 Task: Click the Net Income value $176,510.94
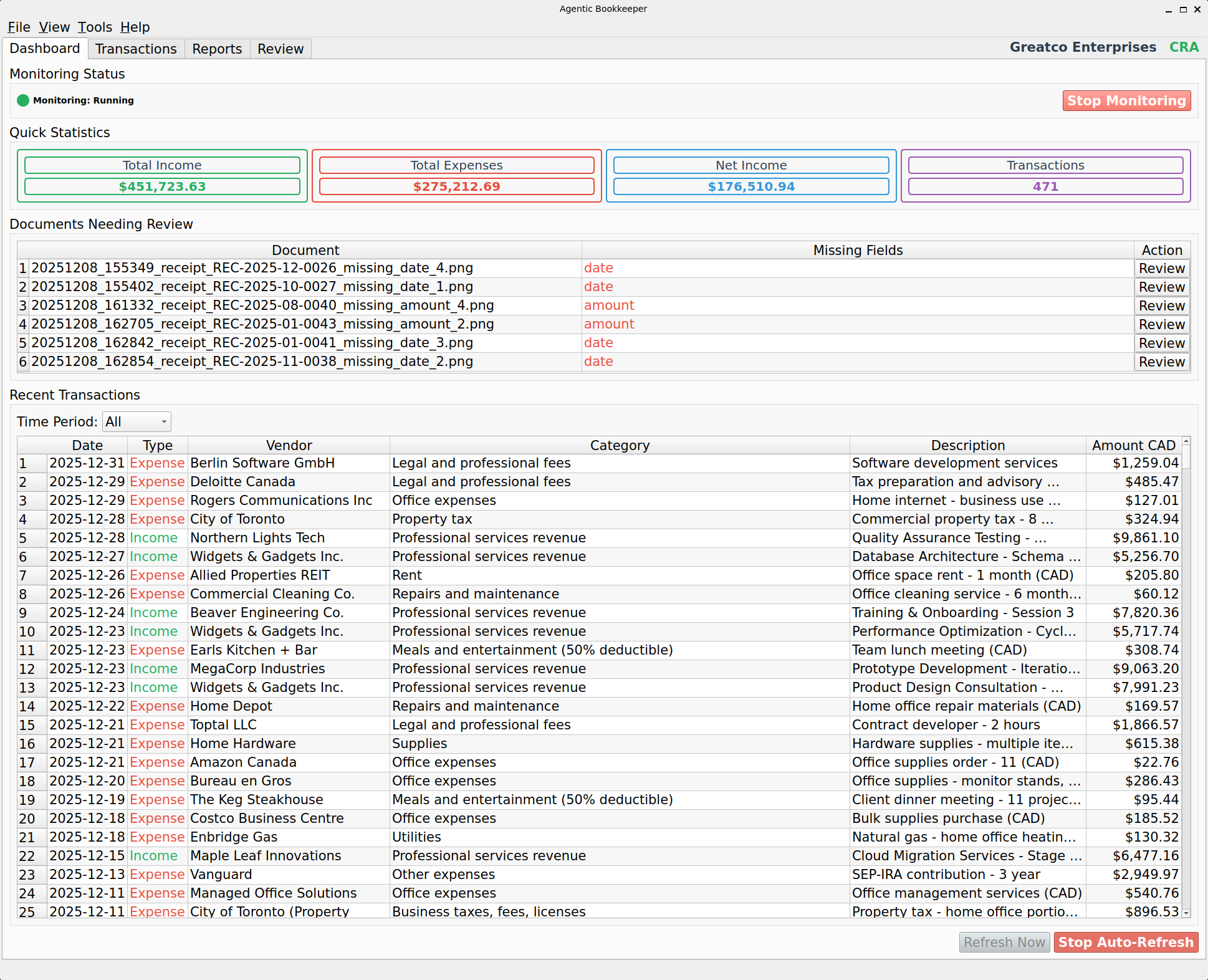(751, 186)
